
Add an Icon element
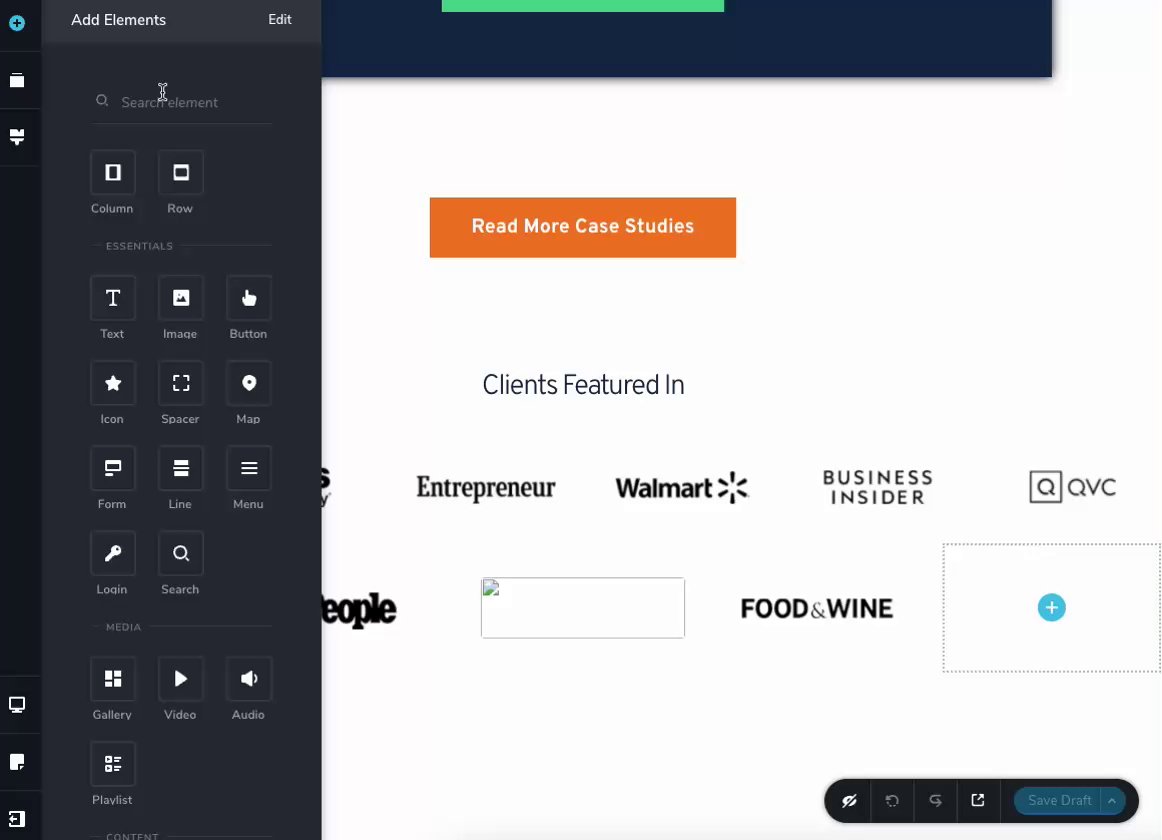point(113,383)
